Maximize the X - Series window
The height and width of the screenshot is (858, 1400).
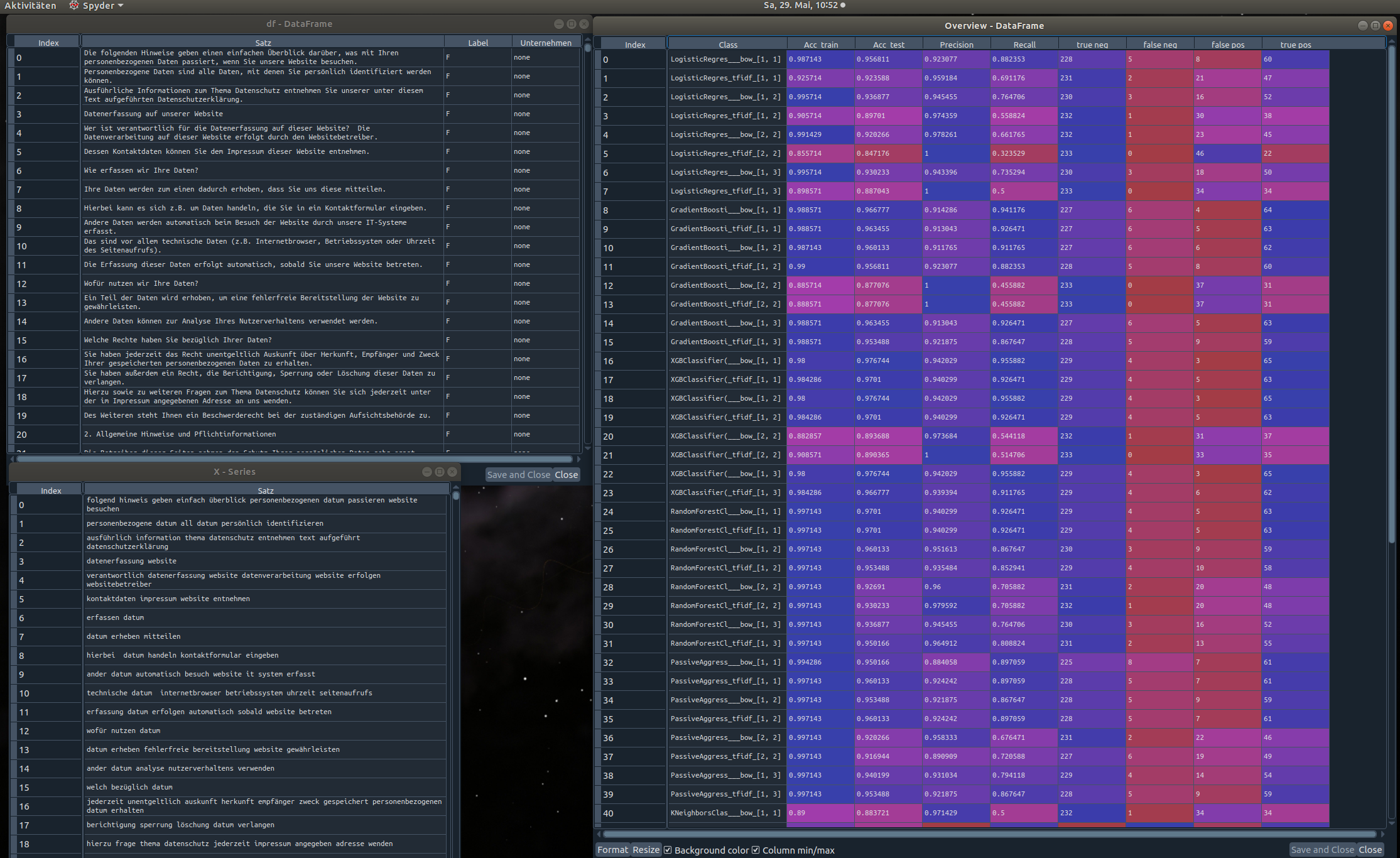click(440, 472)
